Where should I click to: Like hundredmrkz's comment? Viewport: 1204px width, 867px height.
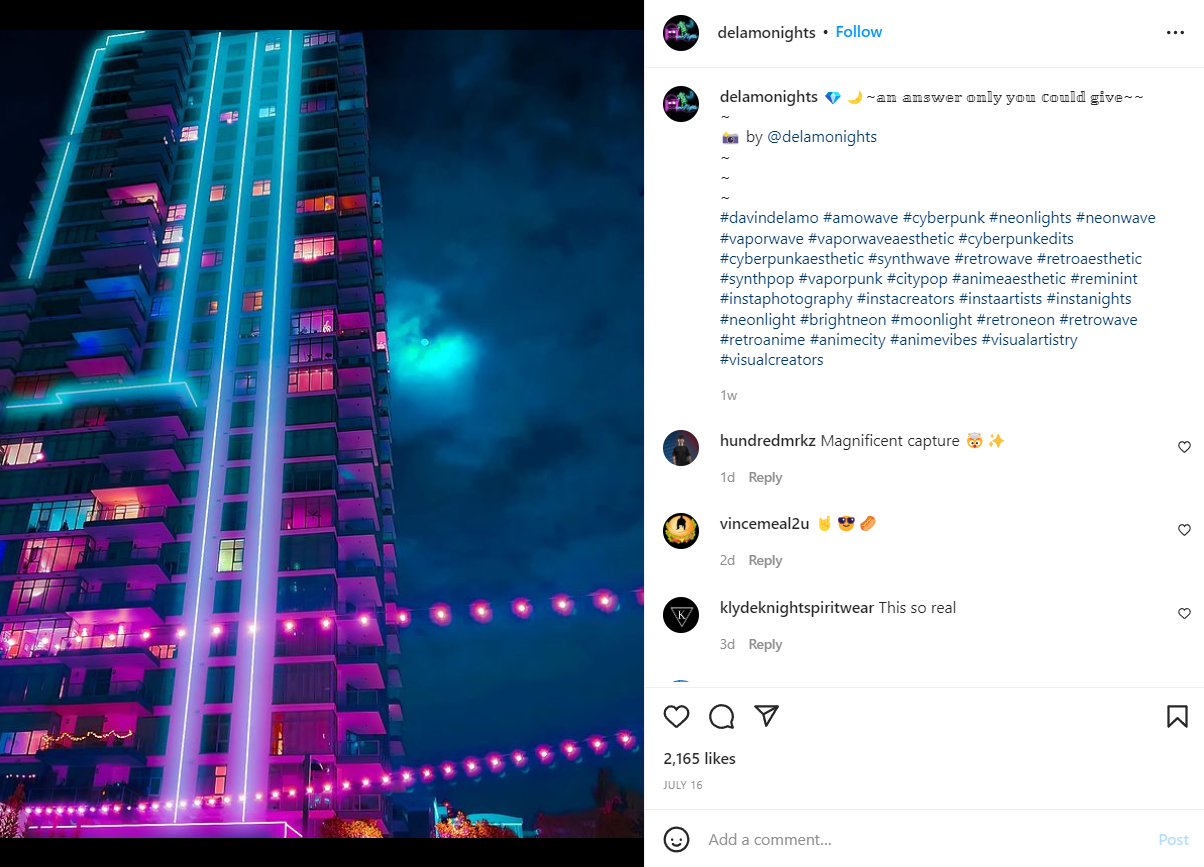(1184, 447)
